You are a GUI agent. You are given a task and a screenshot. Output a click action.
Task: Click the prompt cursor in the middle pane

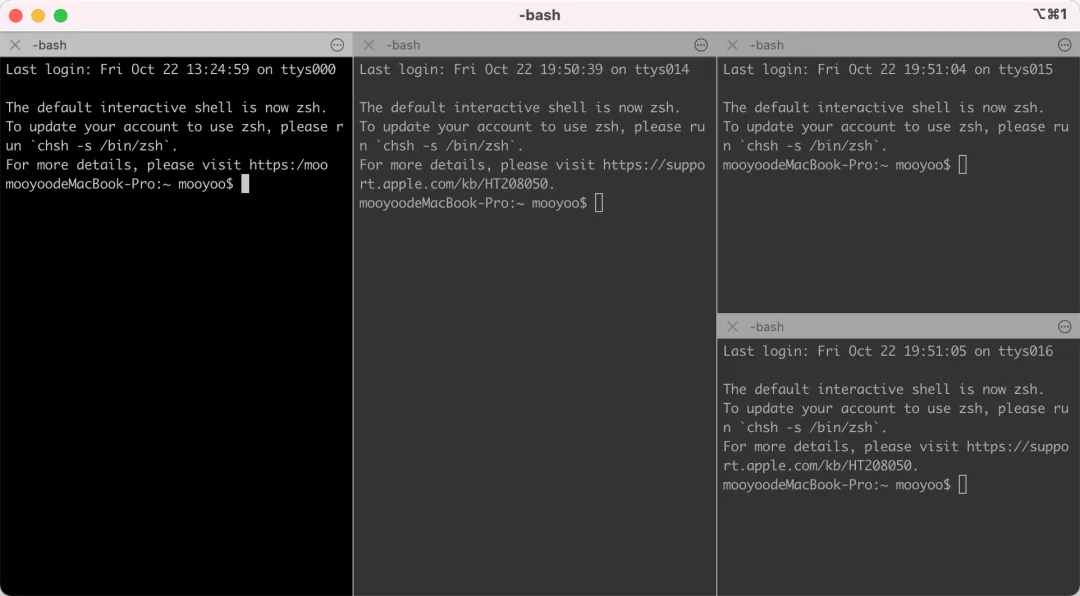(x=598, y=202)
